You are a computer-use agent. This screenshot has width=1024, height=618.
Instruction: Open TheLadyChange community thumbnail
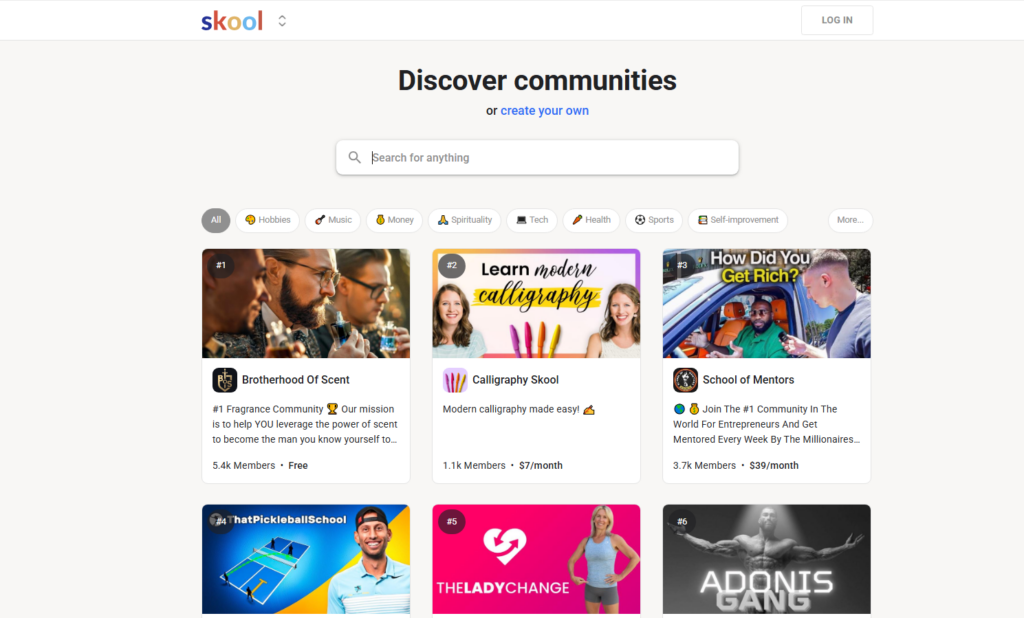click(536, 559)
